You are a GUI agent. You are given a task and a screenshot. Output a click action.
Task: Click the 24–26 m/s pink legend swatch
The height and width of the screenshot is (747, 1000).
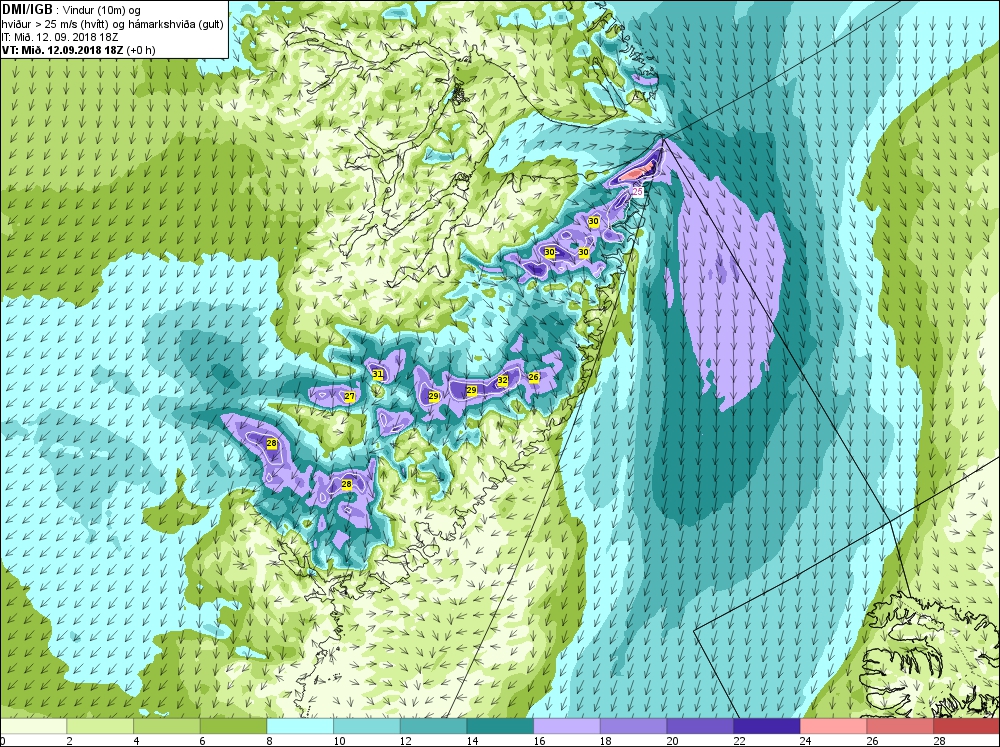click(x=833, y=726)
